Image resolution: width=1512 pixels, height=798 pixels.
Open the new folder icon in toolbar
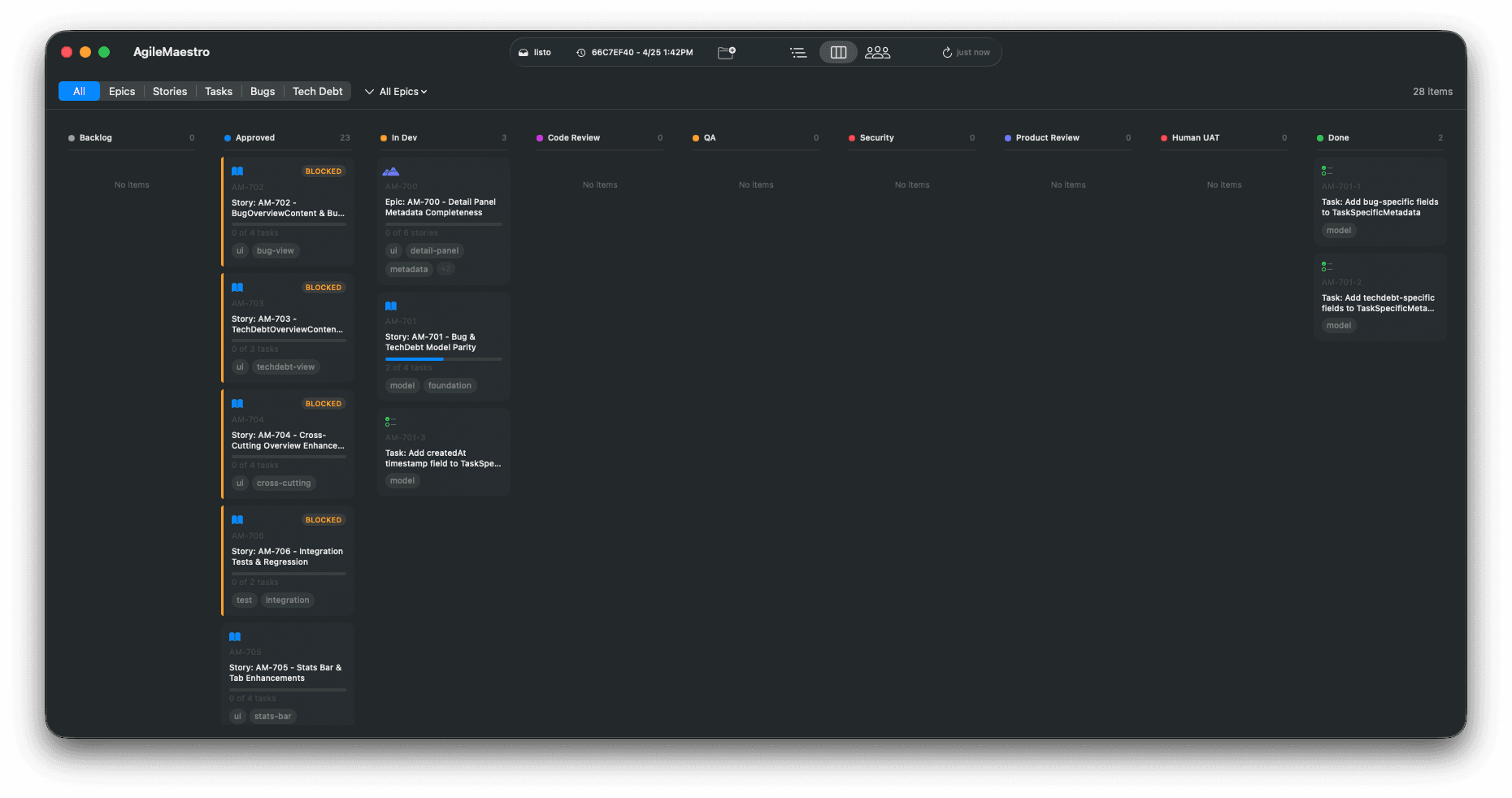click(x=727, y=52)
